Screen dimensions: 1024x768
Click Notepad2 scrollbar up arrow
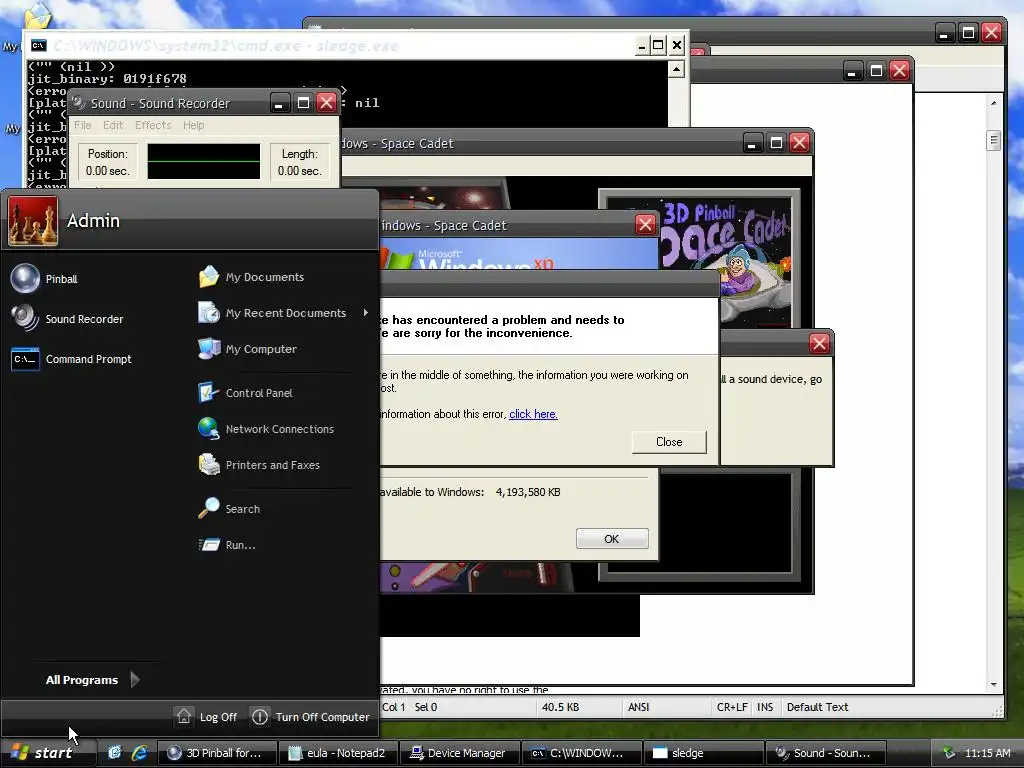click(x=993, y=103)
